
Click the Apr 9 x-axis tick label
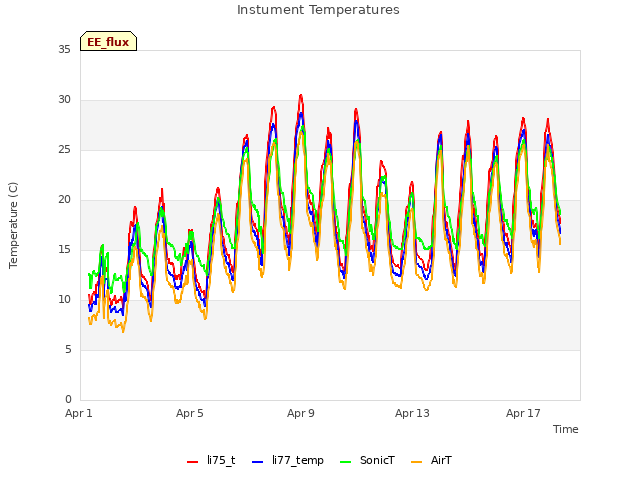301,413
